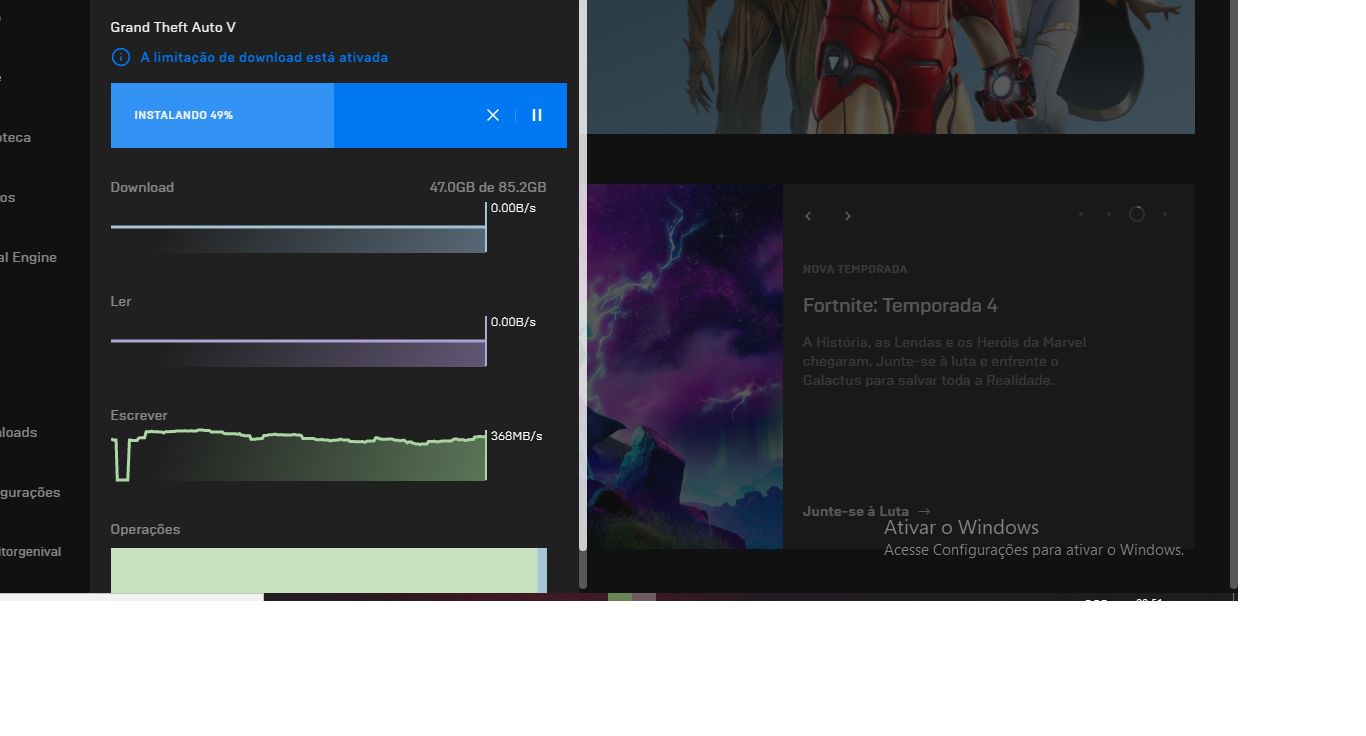Image resolution: width=1366 pixels, height=736 pixels.
Task: Select the last carousel page dot
Action: pyautogui.click(x=1165, y=214)
